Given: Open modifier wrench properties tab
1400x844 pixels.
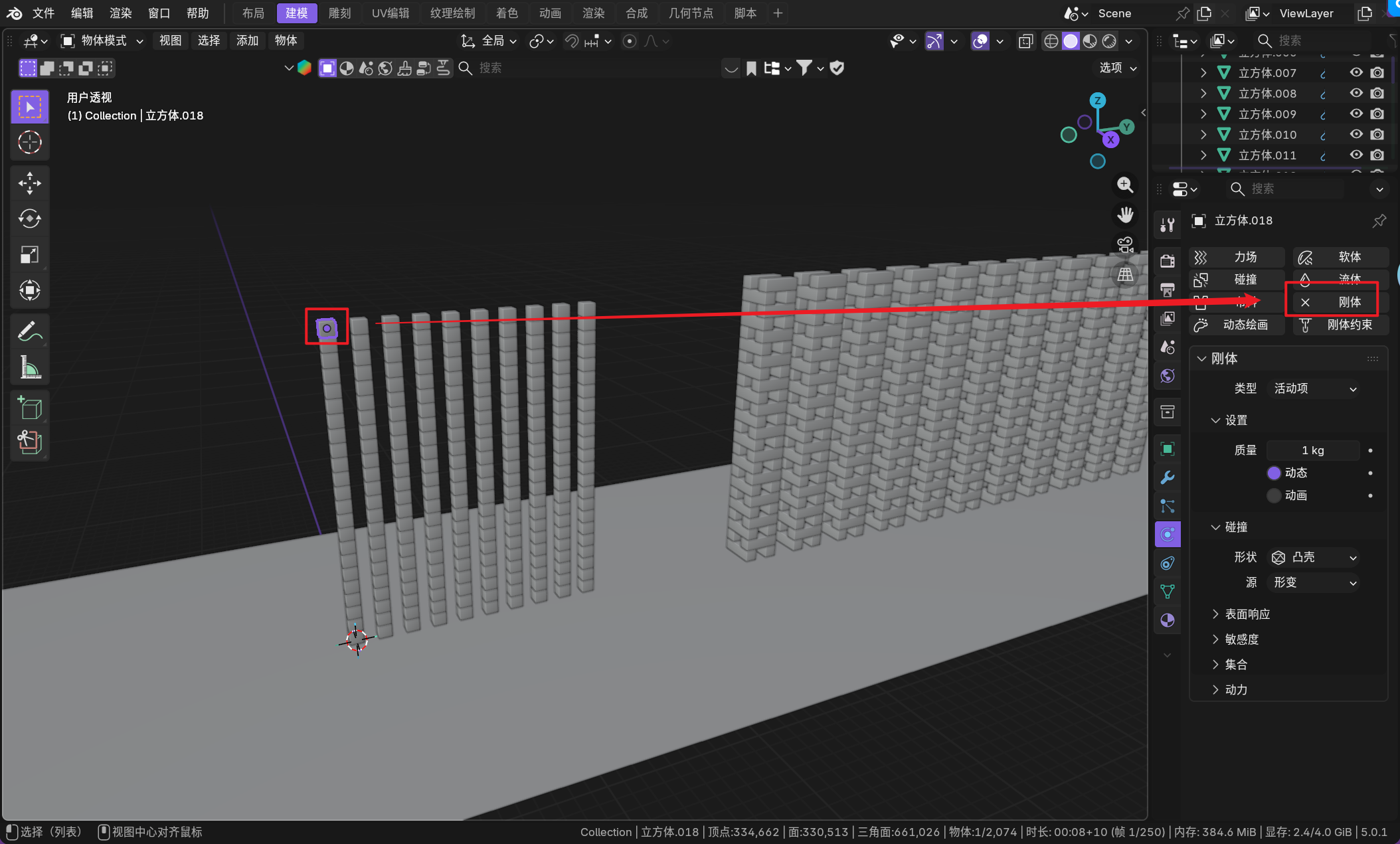Looking at the screenshot, I should click(1167, 477).
